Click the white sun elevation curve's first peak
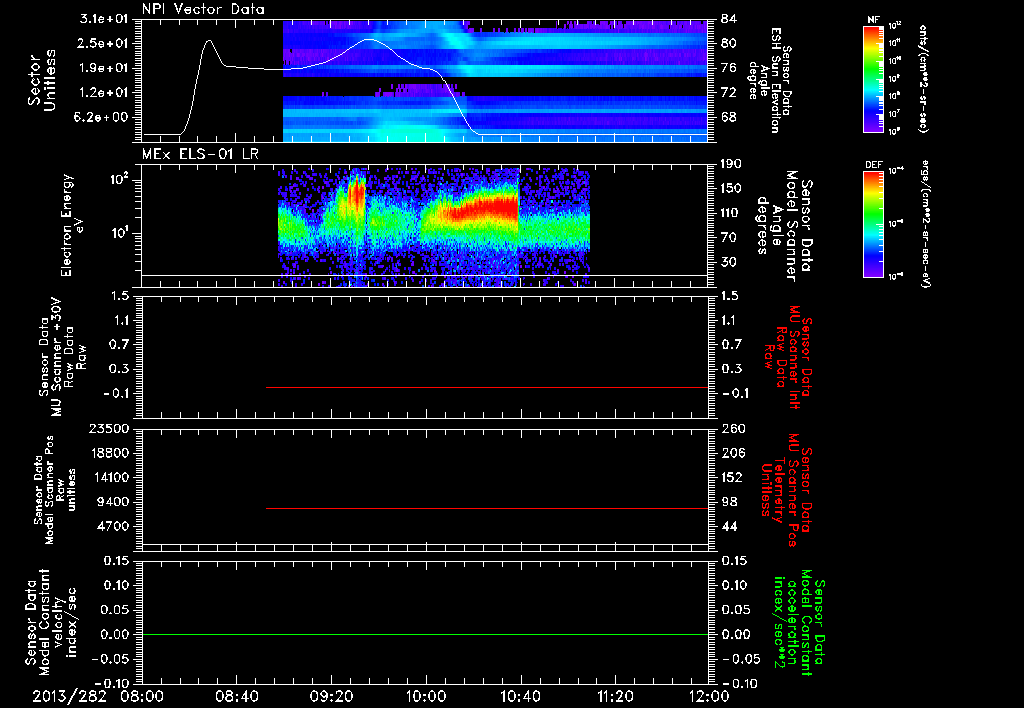This screenshot has width=1024, height=708. click(208, 41)
